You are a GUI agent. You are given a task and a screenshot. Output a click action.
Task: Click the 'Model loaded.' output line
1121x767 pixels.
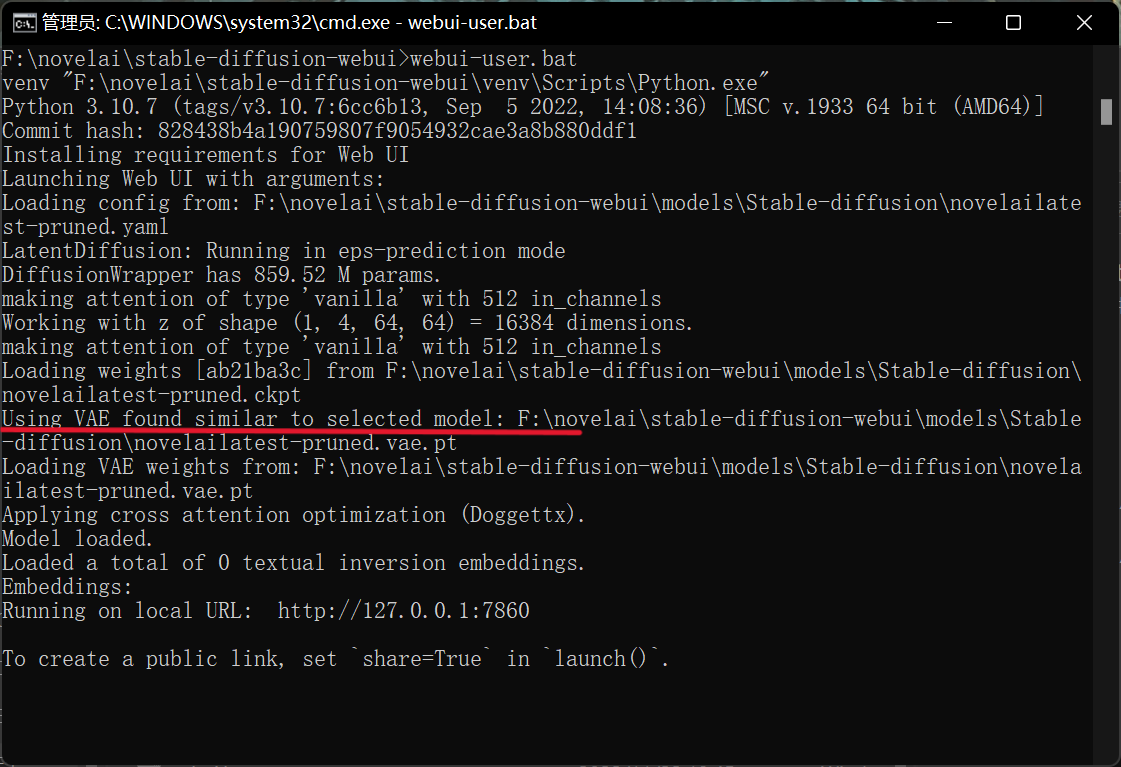click(76, 538)
